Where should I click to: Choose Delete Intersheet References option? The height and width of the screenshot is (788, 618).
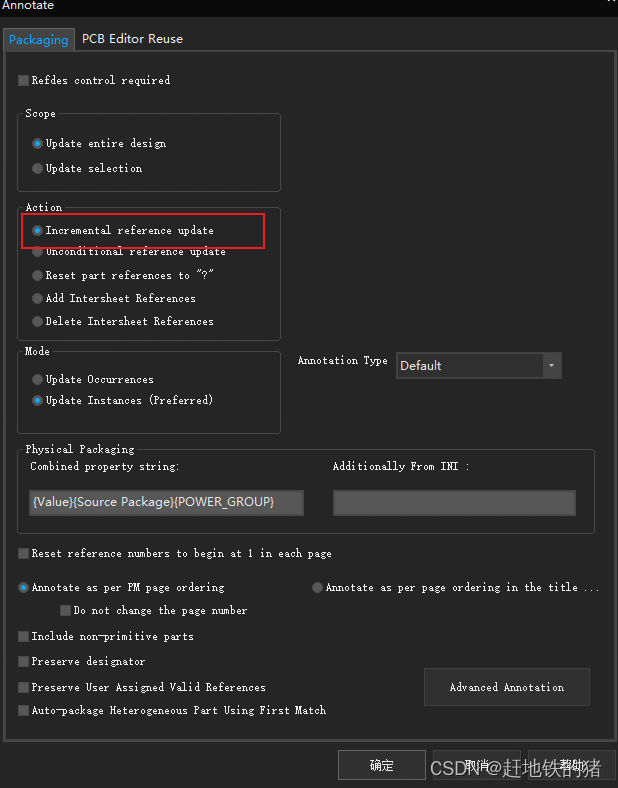37,322
